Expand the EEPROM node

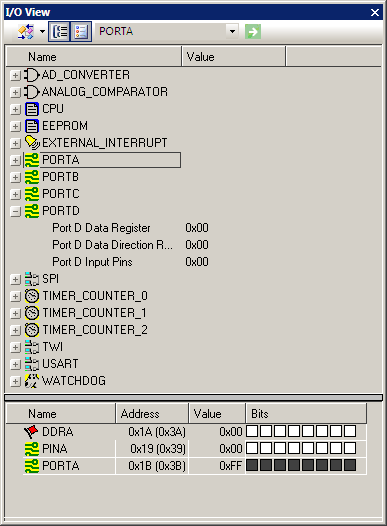click(x=15, y=126)
